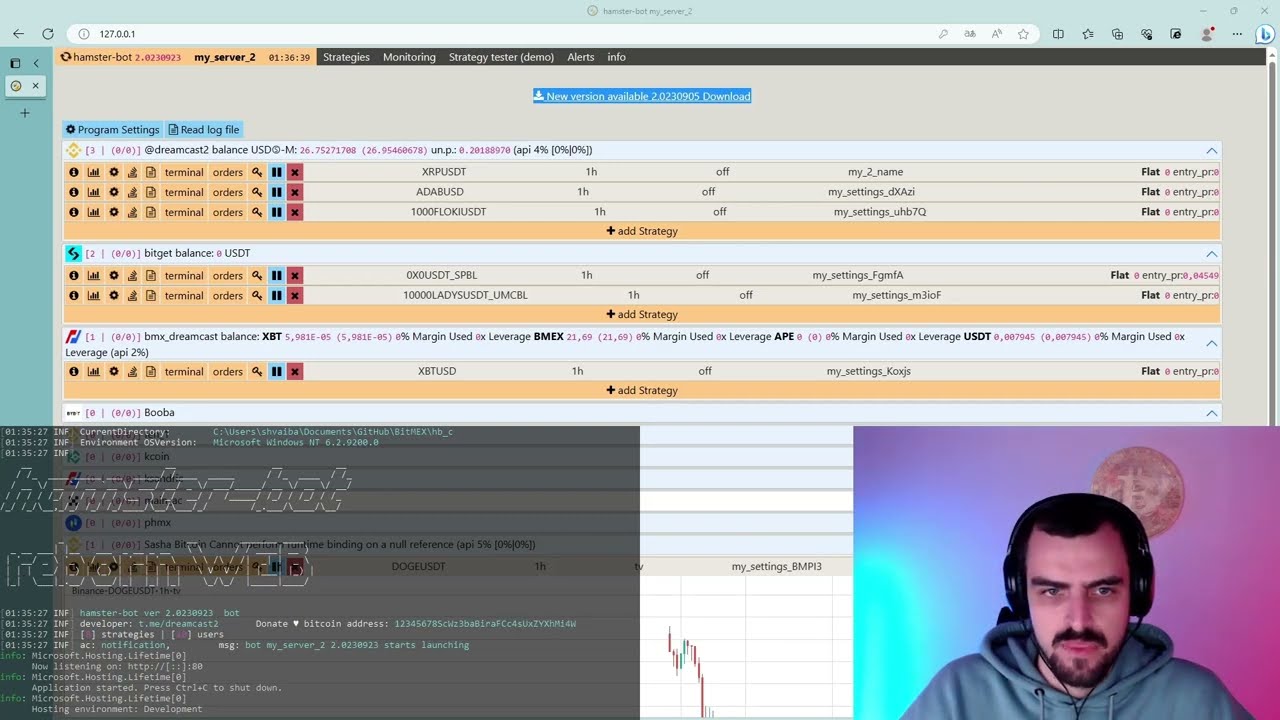Open Edge split screen icon
1280x720 pixels.
pyautogui.click(x=1058, y=34)
